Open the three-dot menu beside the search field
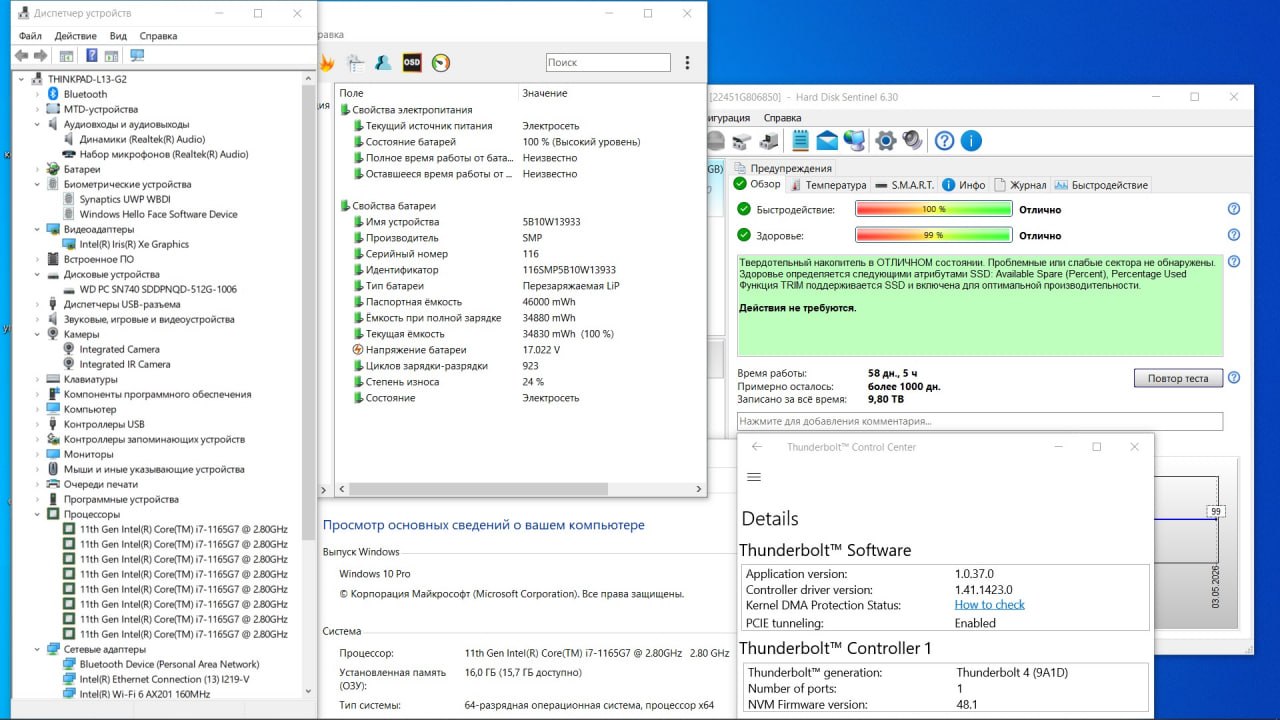Viewport: 1280px width, 720px height. coord(687,62)
